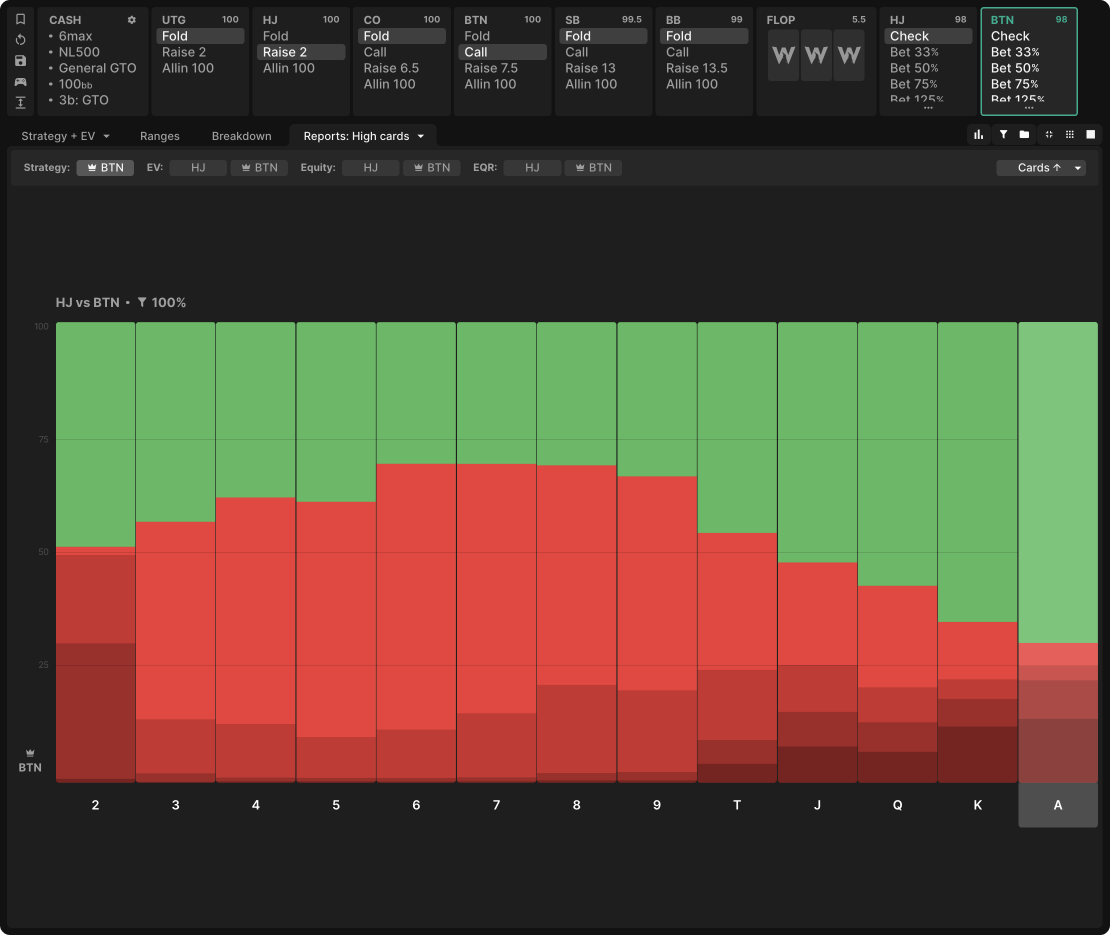The height and width of the screenshot is (935, 1110).
Task: Select Raise 6.5 in the CO panel
Action: (x=391, y=68)
